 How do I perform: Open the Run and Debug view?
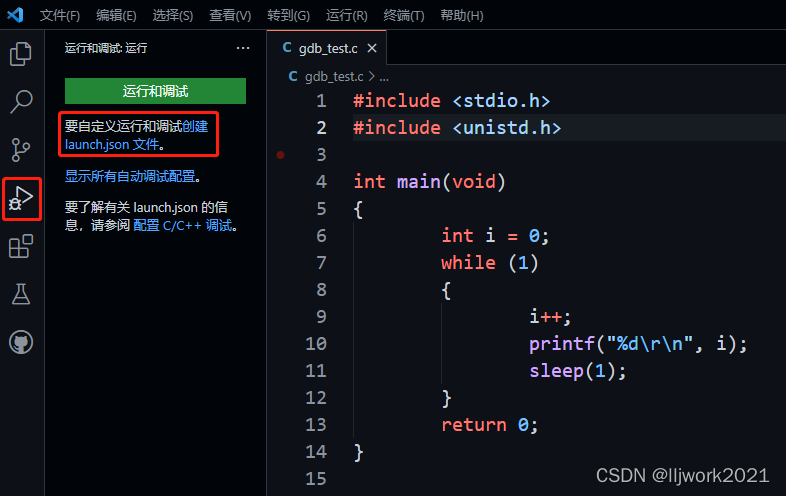coord(22,199)
